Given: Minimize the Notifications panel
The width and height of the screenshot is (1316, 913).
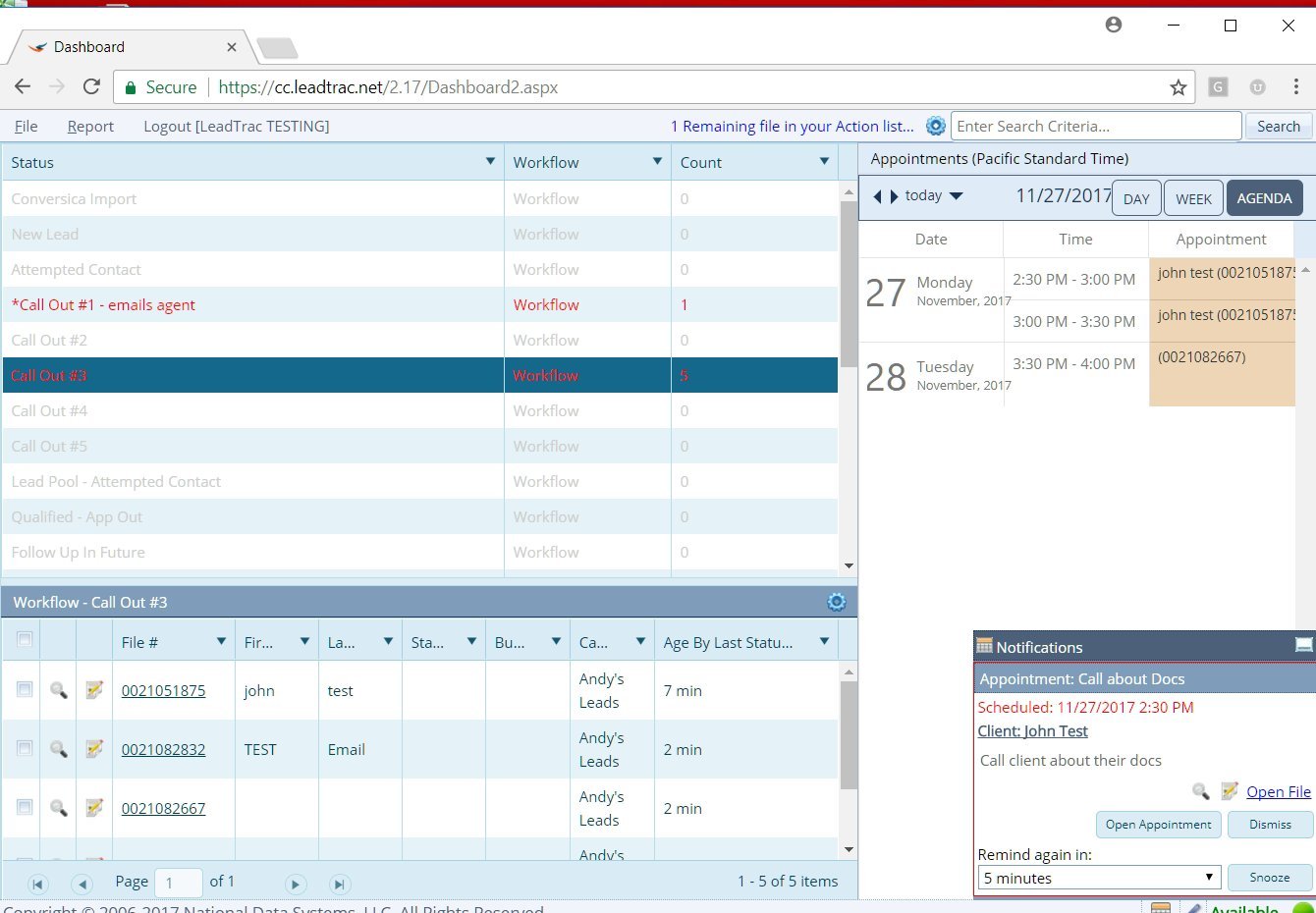Looking at the screenshot, I should [1303, 645].
